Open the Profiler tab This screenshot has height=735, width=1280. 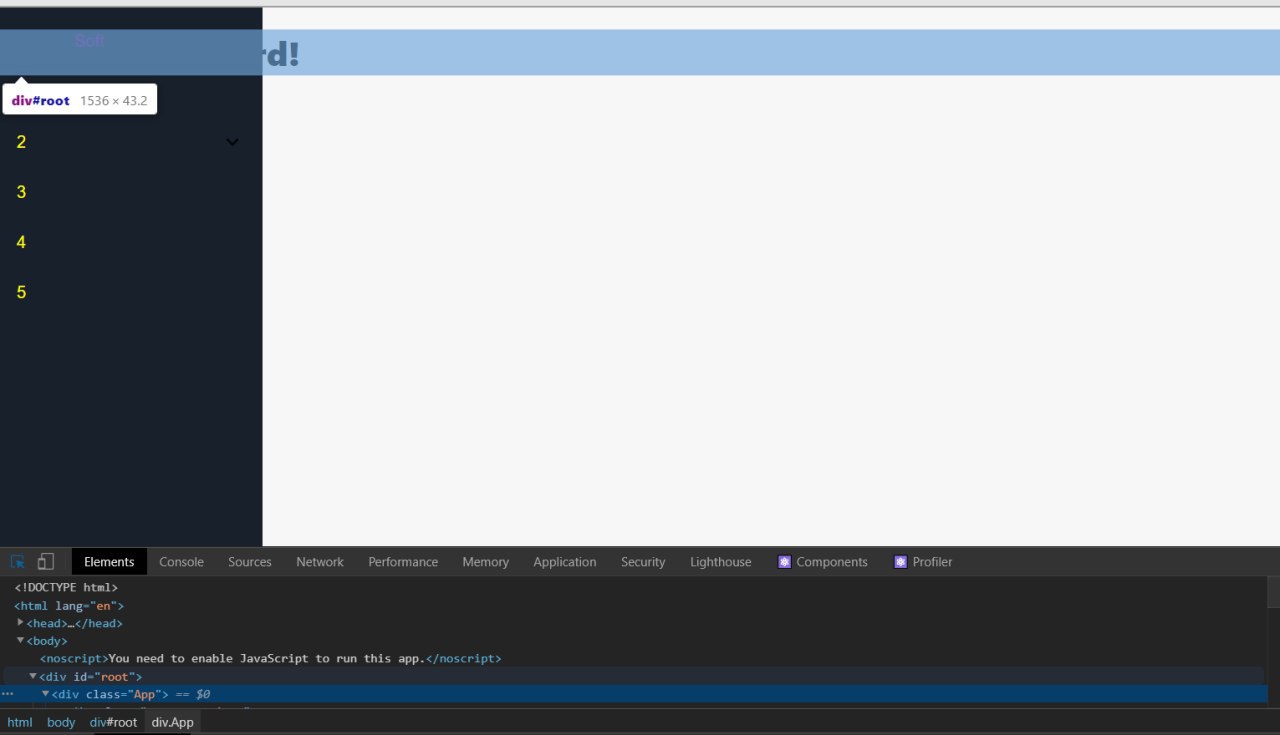(923, 562)
